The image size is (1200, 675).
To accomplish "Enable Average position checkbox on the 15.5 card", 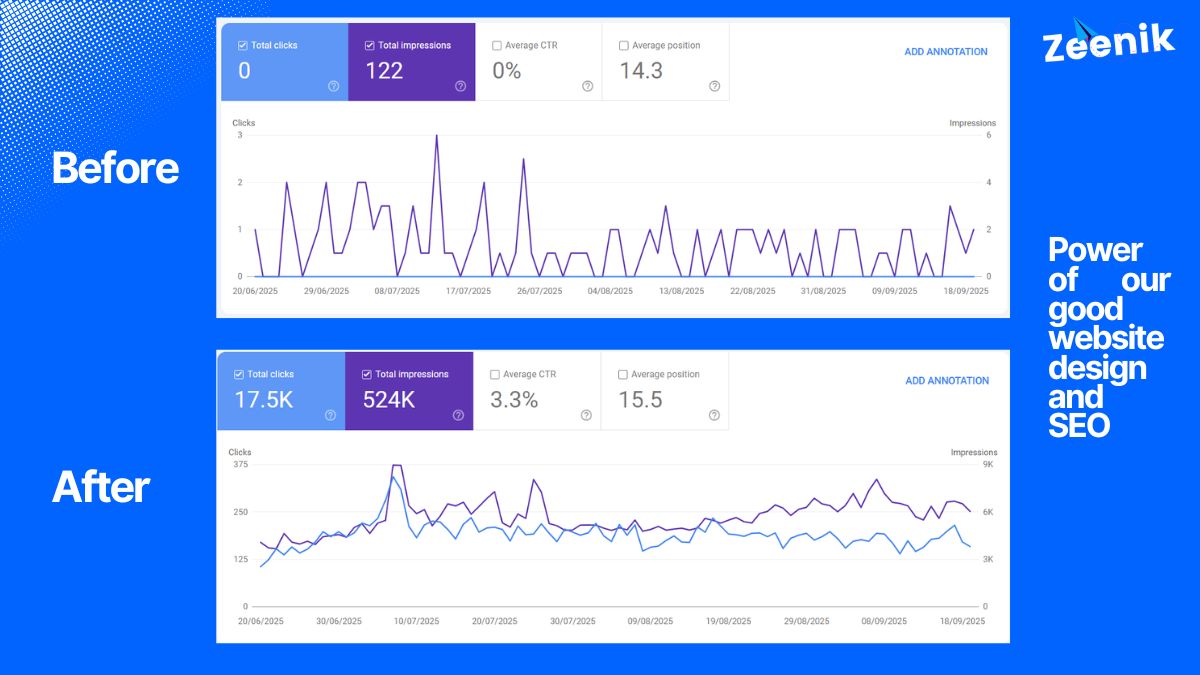I will tap(623, 375).
